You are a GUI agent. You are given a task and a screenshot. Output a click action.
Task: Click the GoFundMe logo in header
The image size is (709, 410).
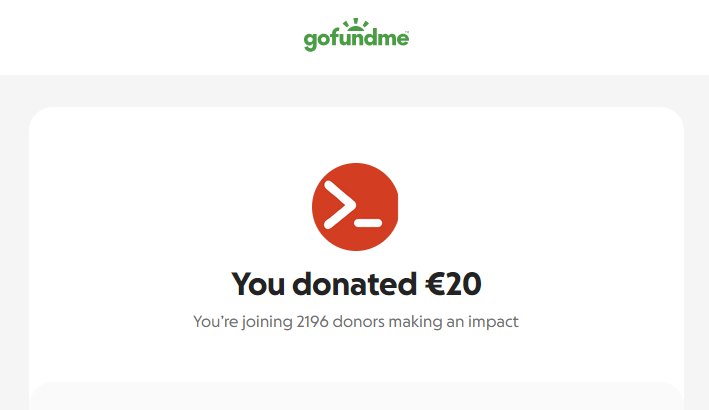tap(356, 35)
